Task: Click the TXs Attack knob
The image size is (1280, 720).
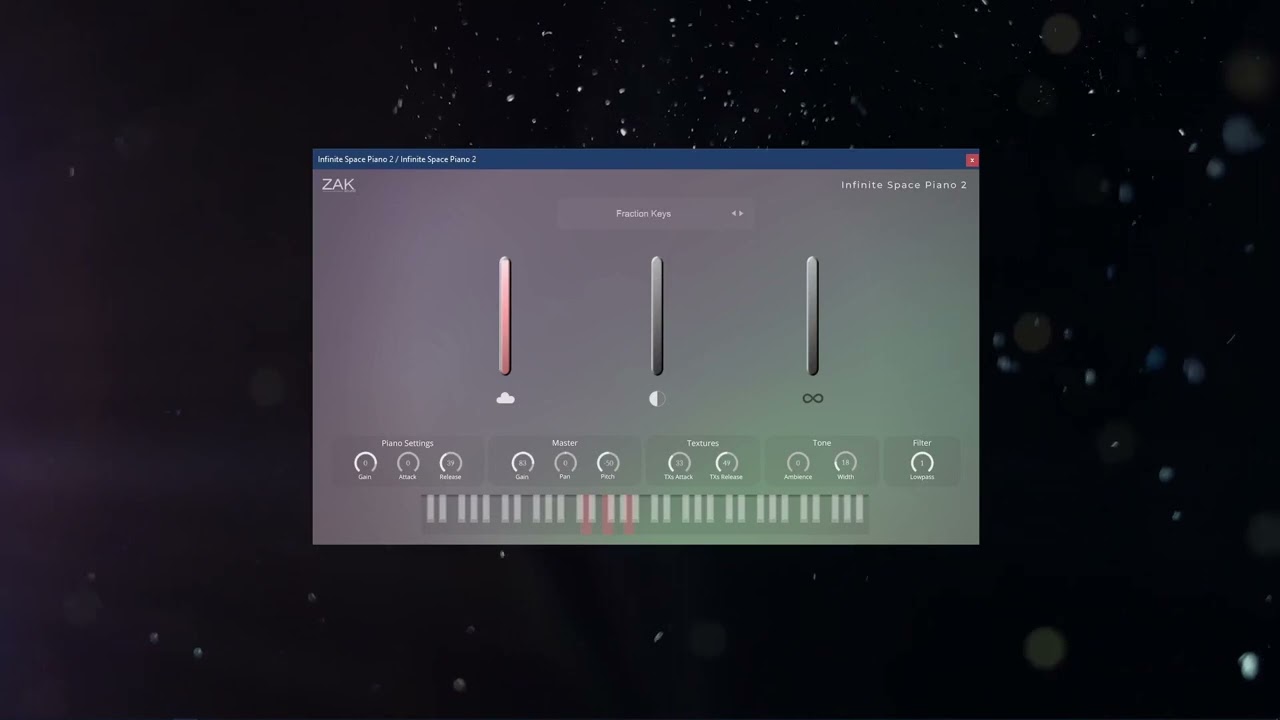Action: click(679, 462)
